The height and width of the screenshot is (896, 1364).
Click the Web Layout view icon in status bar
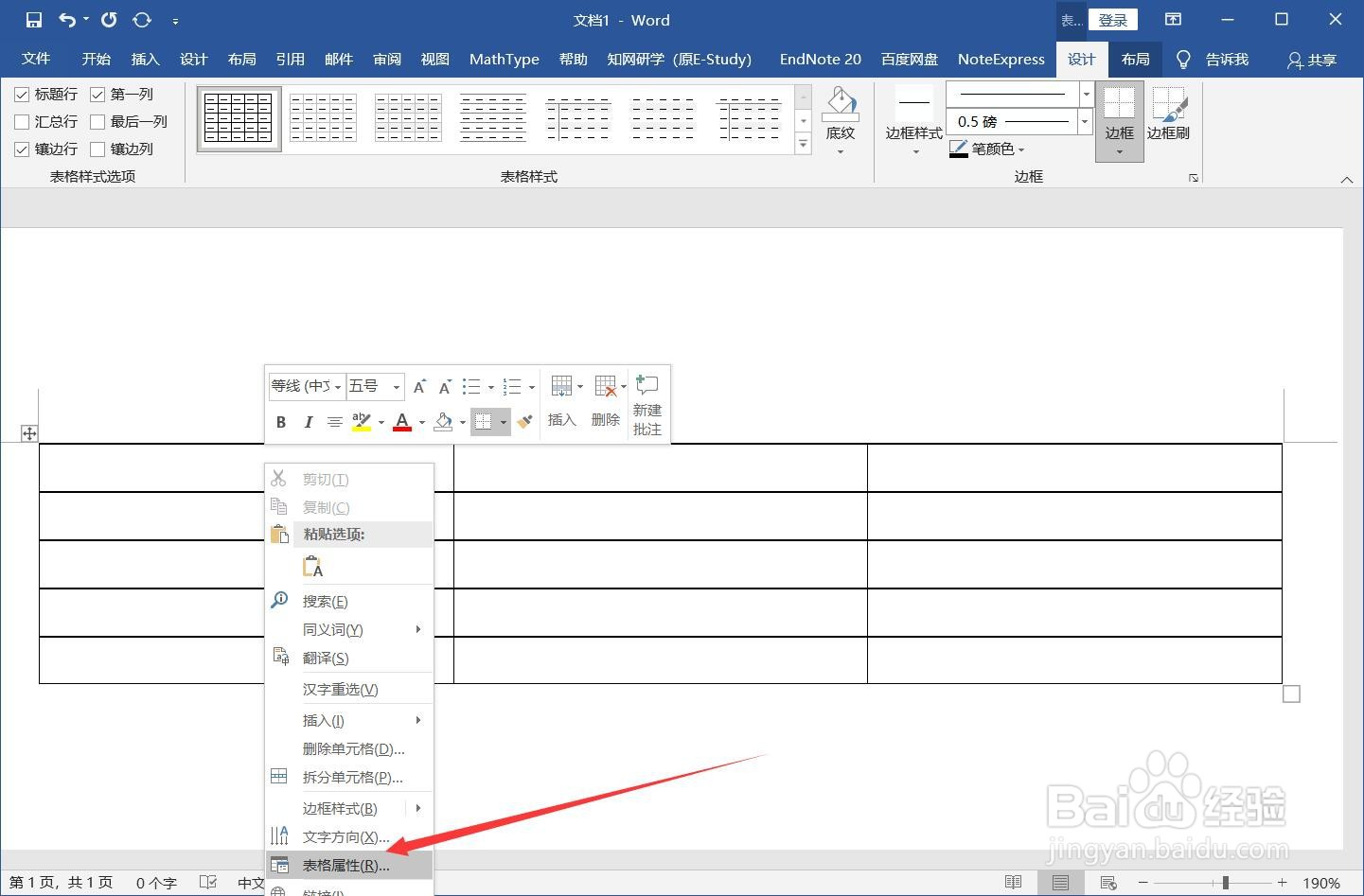[1108, 883]
